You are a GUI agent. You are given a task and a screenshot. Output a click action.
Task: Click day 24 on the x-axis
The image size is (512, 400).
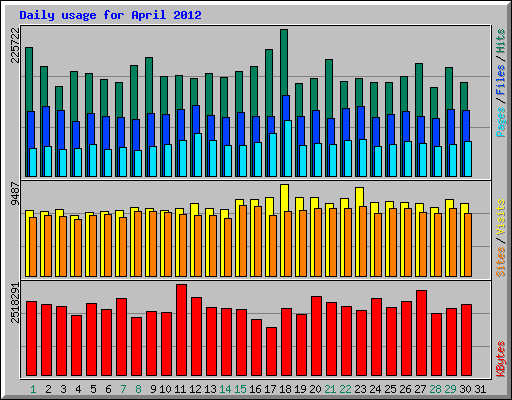point(375,389)
